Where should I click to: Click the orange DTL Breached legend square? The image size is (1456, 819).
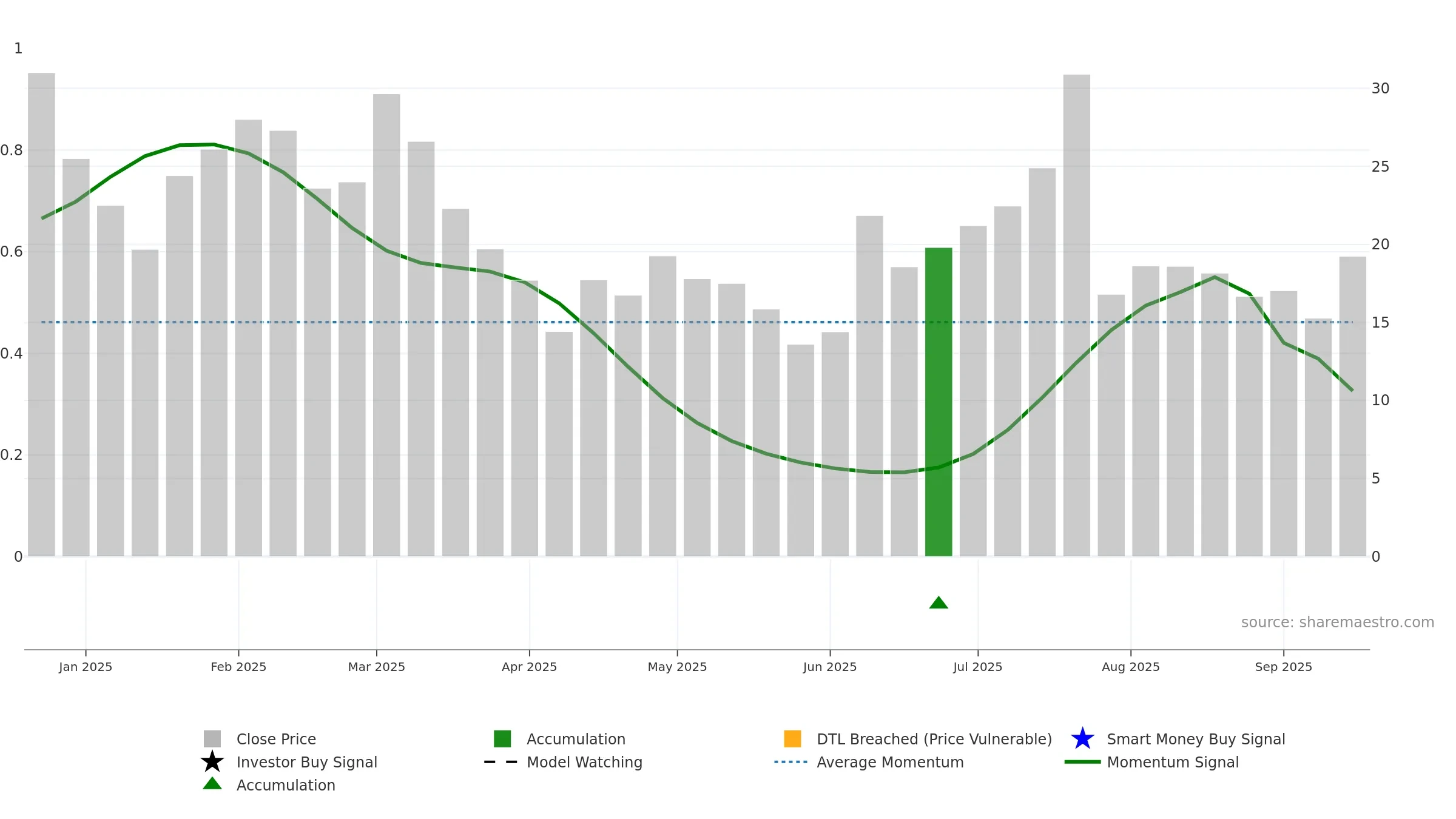point(792,739)
